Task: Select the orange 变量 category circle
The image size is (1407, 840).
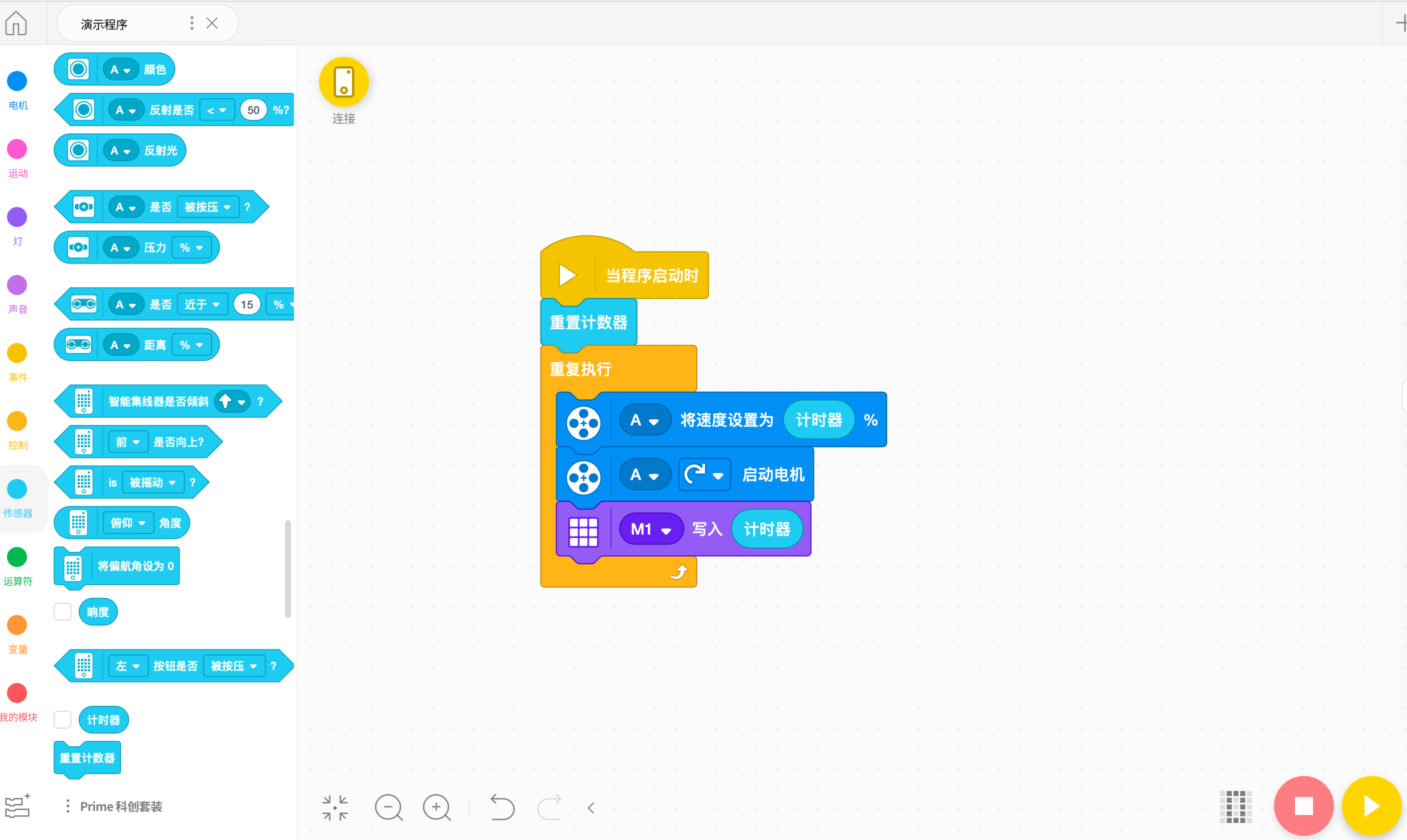Action: tap(17, 625)
